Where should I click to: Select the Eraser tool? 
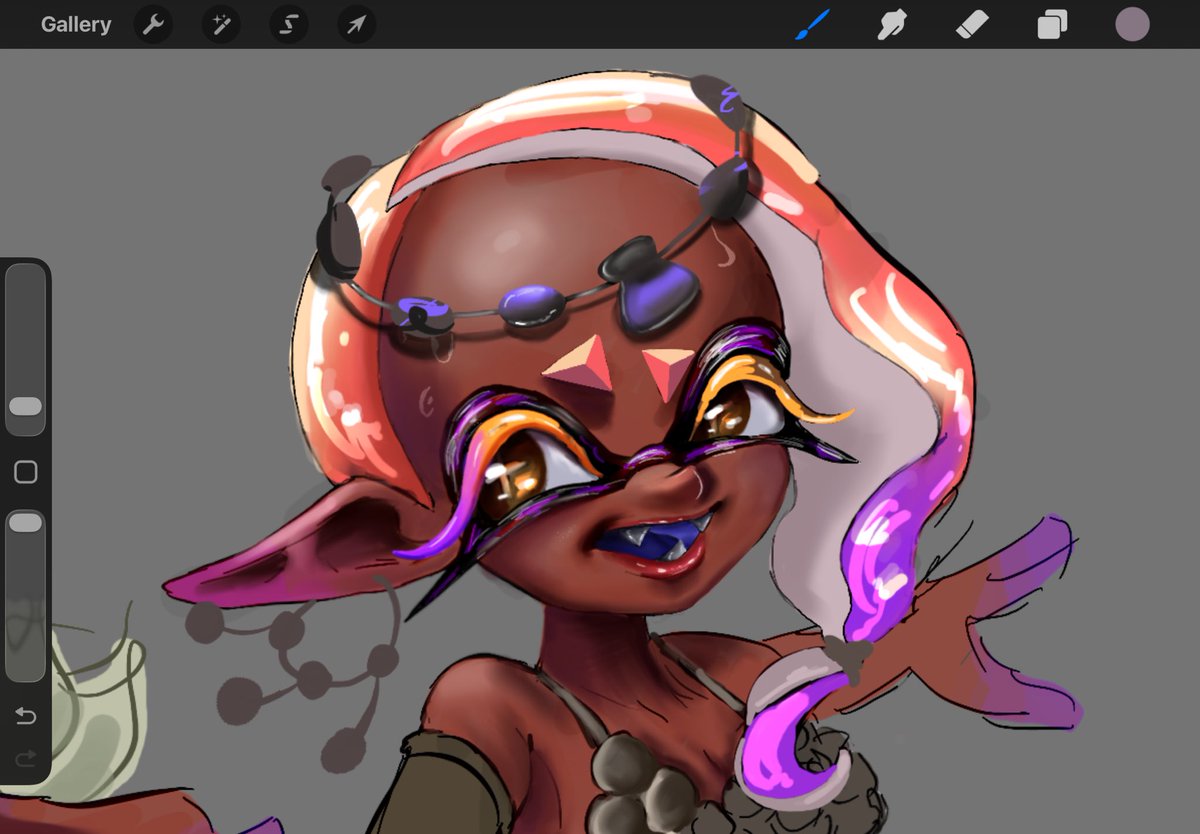[x=972, y=24]
